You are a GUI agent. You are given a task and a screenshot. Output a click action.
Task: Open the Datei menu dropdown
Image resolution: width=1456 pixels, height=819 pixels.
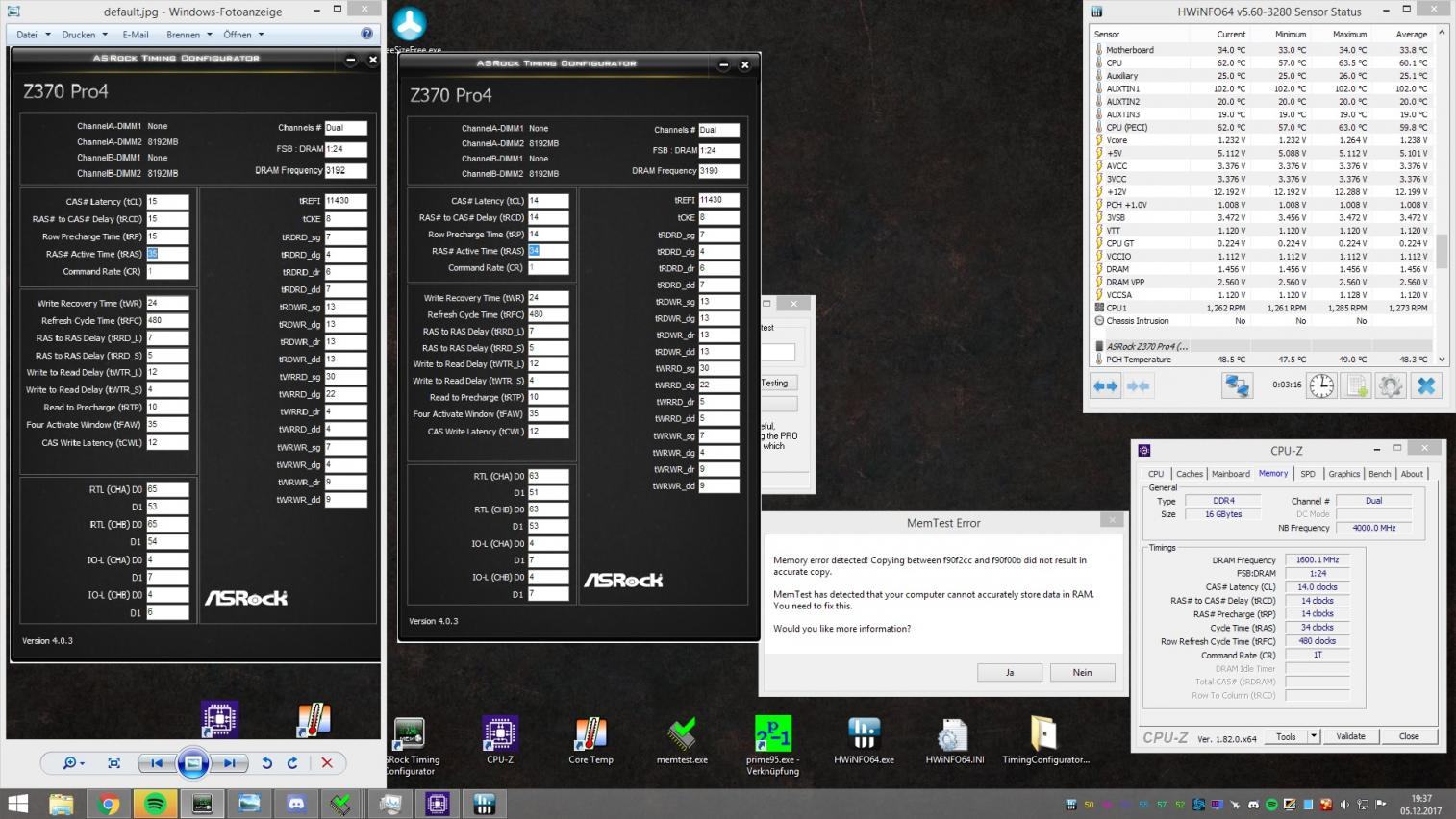[33, 35]
